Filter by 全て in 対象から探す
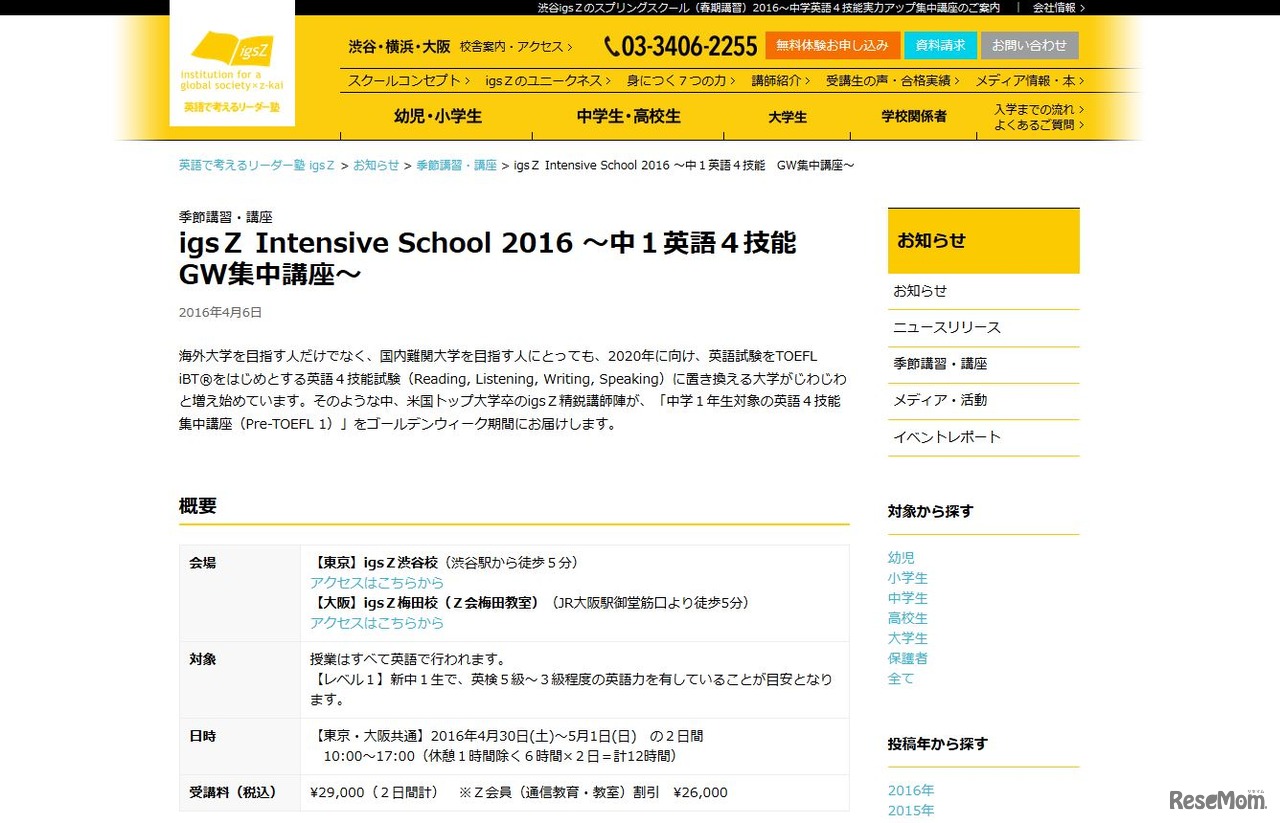This screenshot has height=823, width=1280. (901, 678)
